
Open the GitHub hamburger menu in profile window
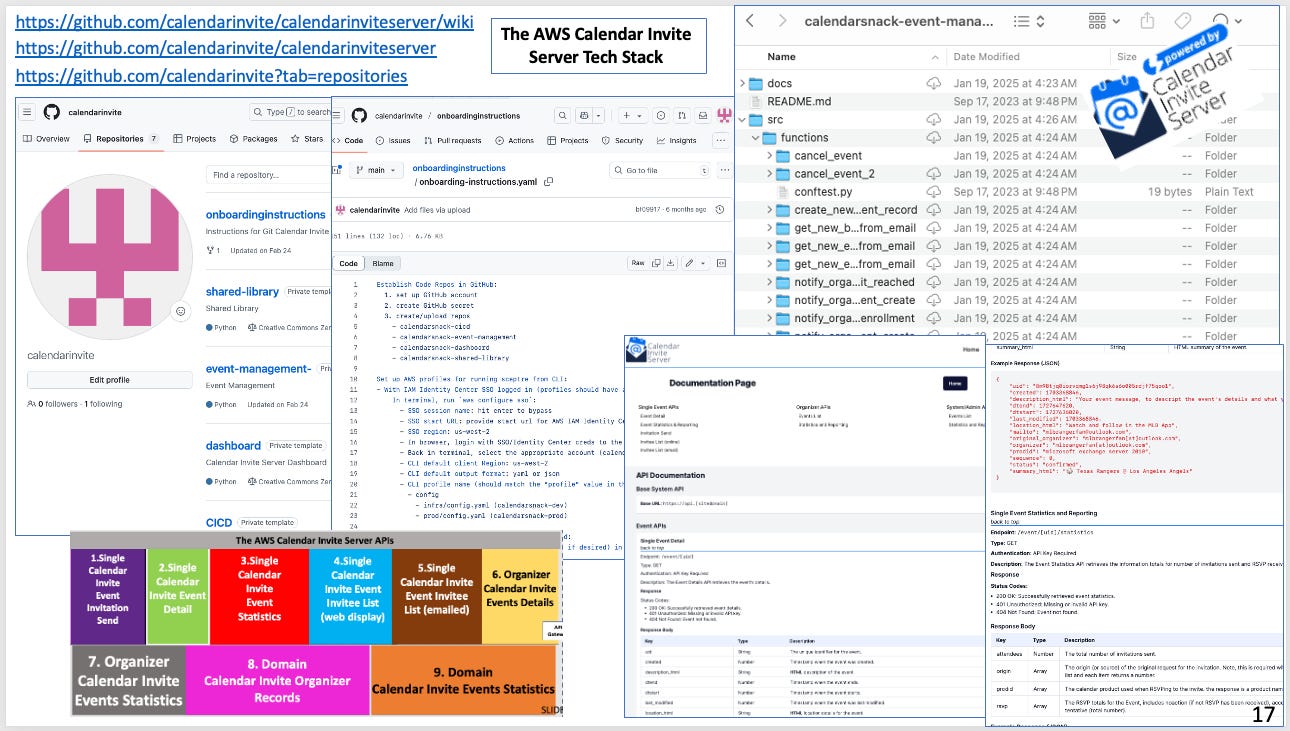point(28,112)
